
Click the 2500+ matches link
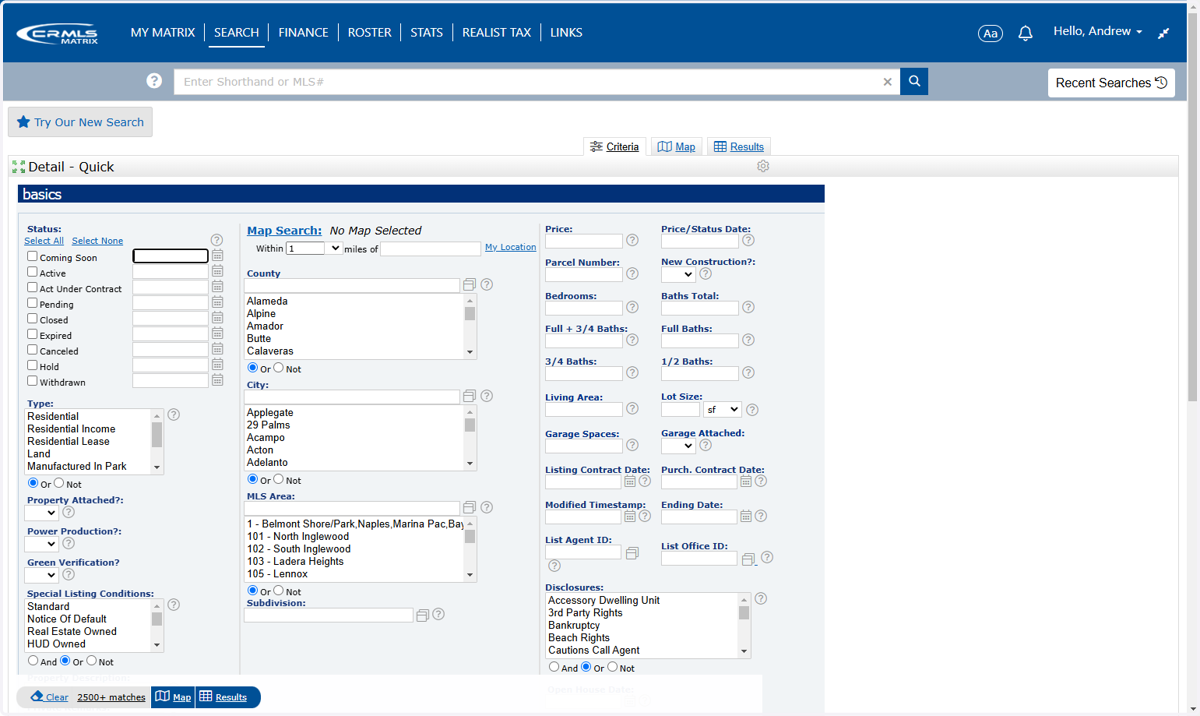coord(111,697)
